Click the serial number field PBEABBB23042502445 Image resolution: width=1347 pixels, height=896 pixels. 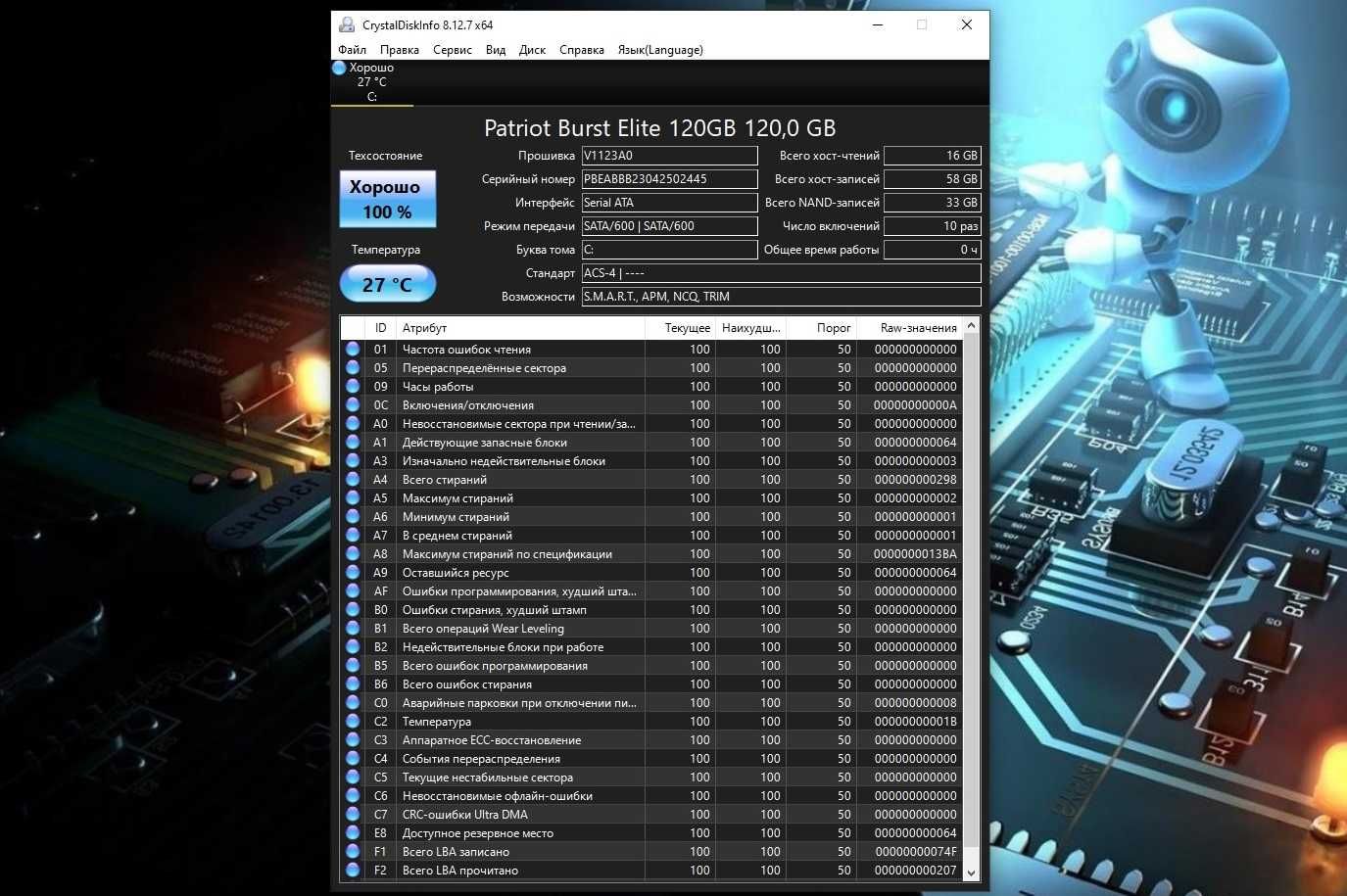[669, 179]
